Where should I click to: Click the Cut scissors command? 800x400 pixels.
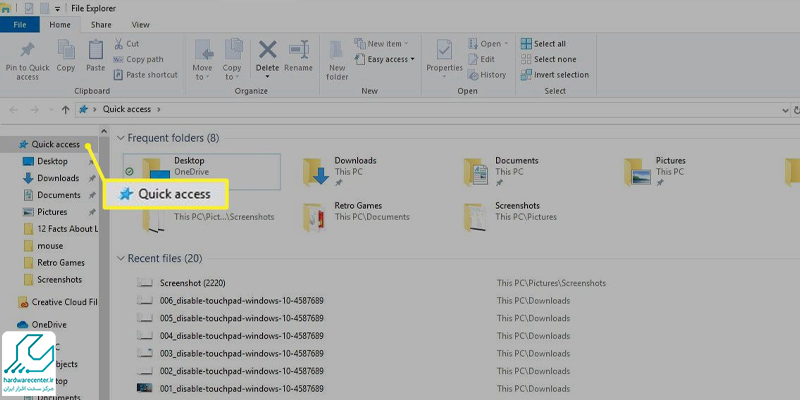tap(126, 44)
